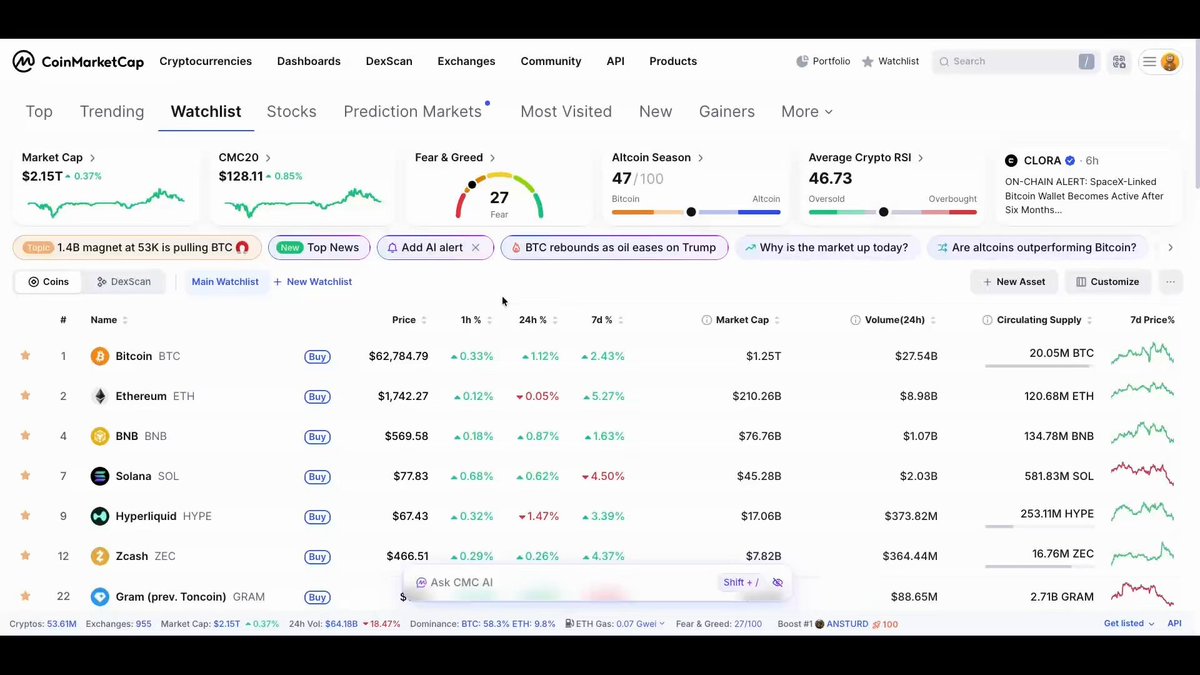Click the Average Crypto RSI slider indicator
Image resolution: width=1200 pixels, height=675 pixels.
point(883,212)
